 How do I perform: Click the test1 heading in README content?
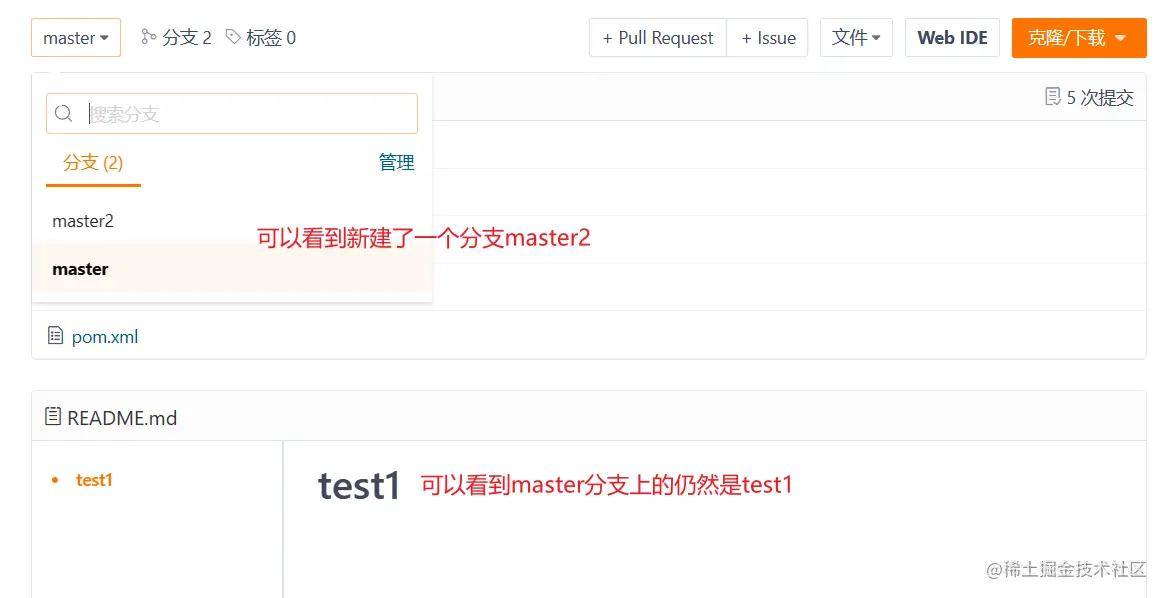359,486
